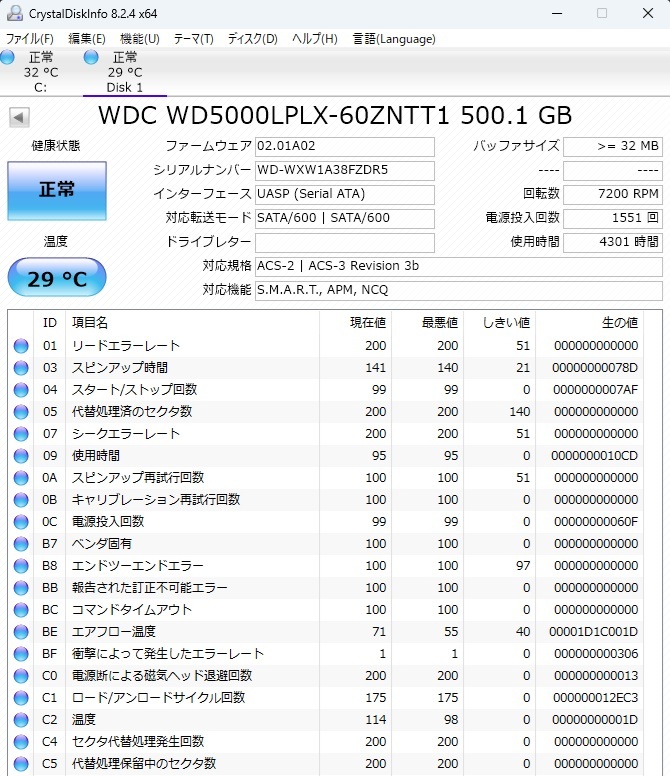The image size is (670, 776).
Task: Select the ロード/アンロードサイクル回数 attribute name
Action: click(158, 698)
